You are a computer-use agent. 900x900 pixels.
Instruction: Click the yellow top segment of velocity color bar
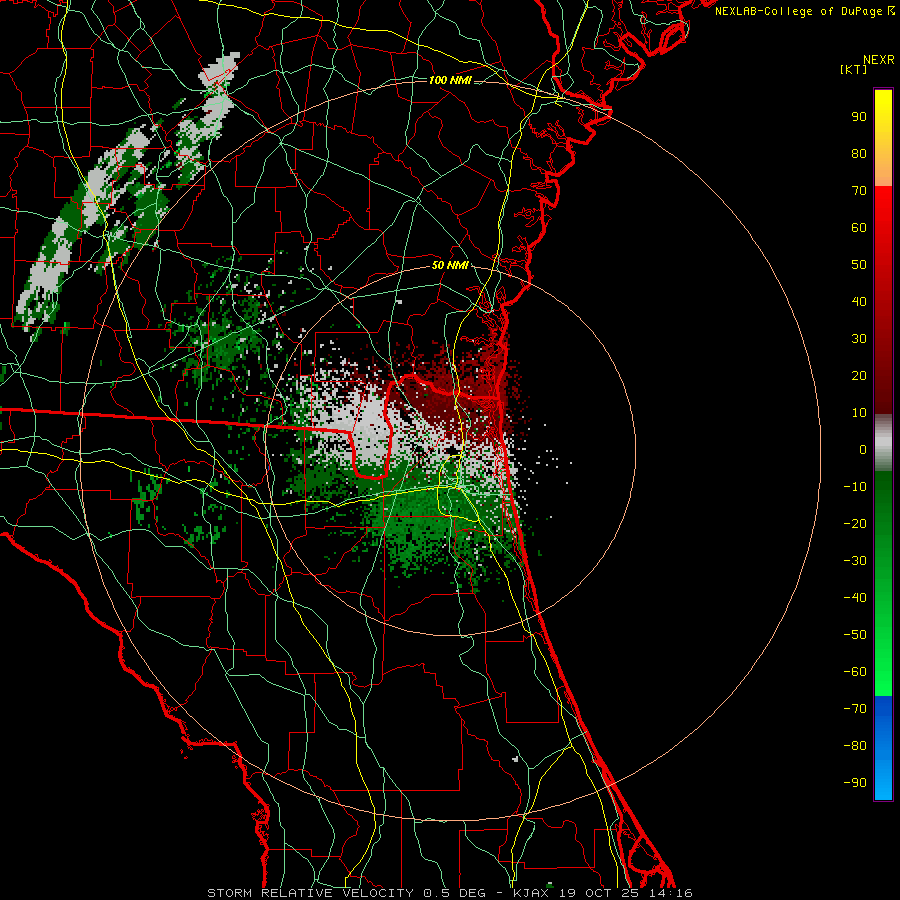point(883,138)
